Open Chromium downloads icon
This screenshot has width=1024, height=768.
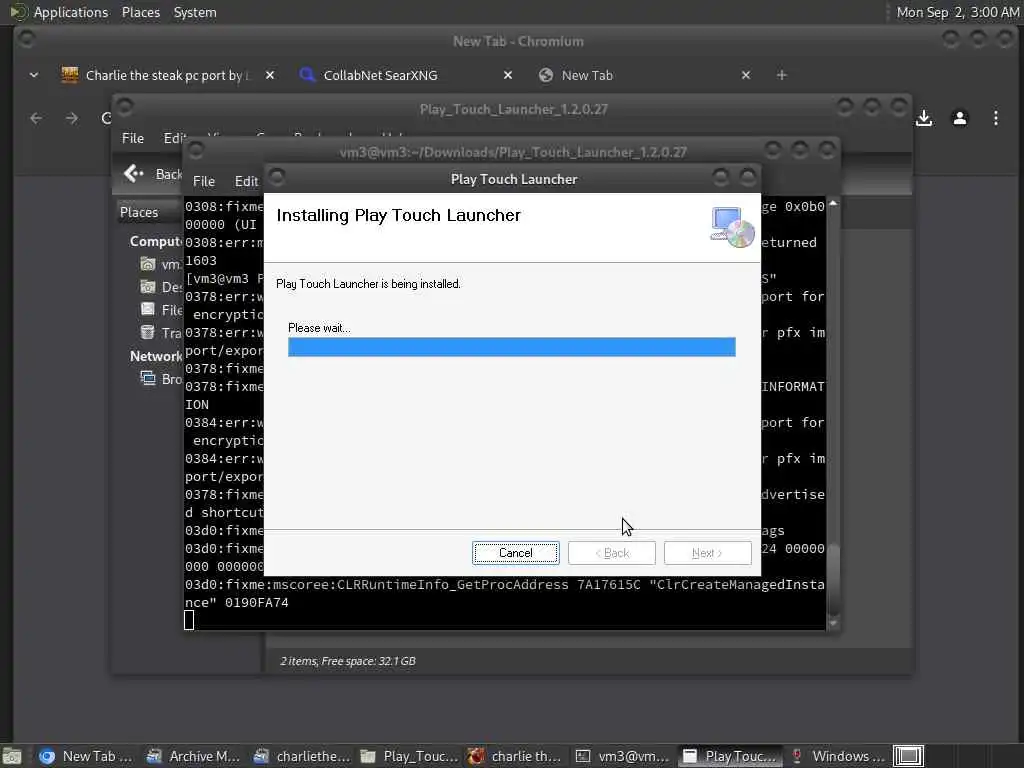click(x=924, y=118)
